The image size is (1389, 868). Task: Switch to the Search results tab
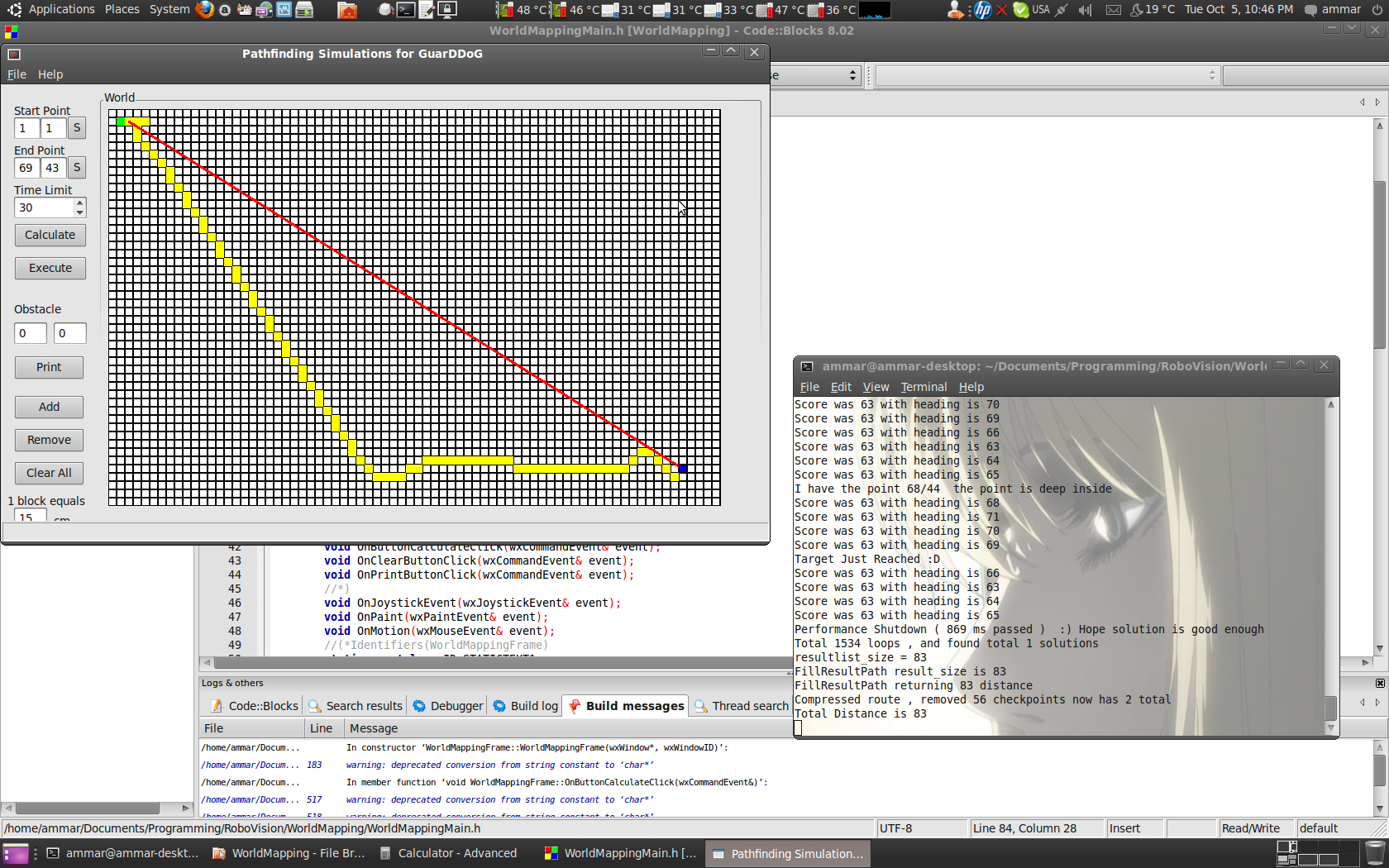(x=356, y=706)
